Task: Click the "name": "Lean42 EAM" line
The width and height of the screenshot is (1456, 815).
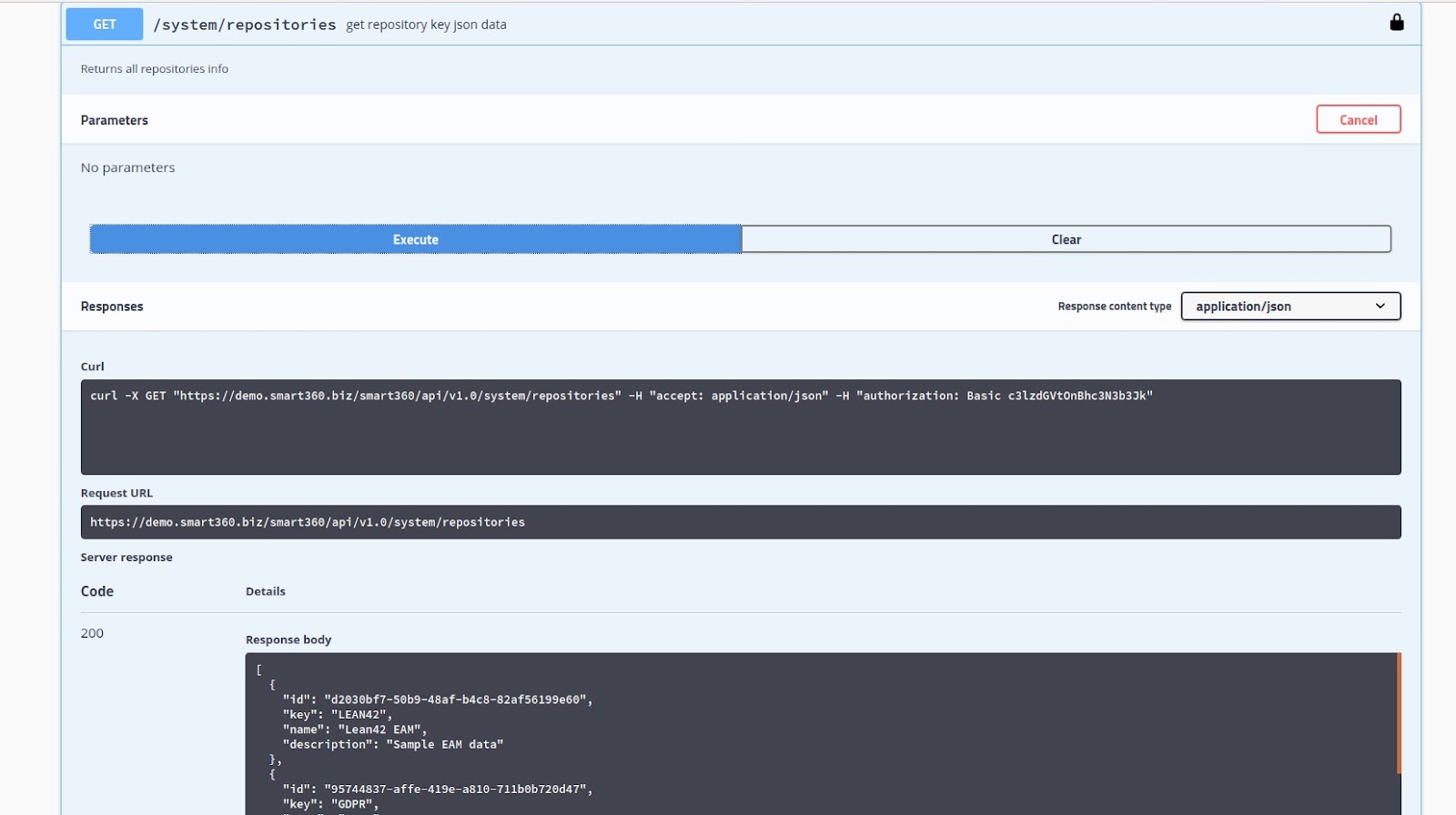Action: tap(355, 729)
